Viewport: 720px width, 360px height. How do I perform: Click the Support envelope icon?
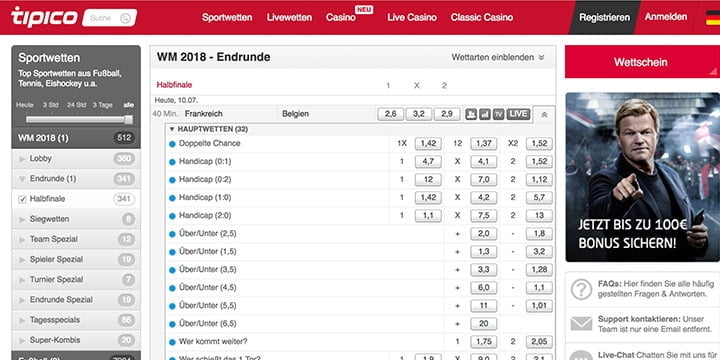pyautogui.click(x=581, y=324)
